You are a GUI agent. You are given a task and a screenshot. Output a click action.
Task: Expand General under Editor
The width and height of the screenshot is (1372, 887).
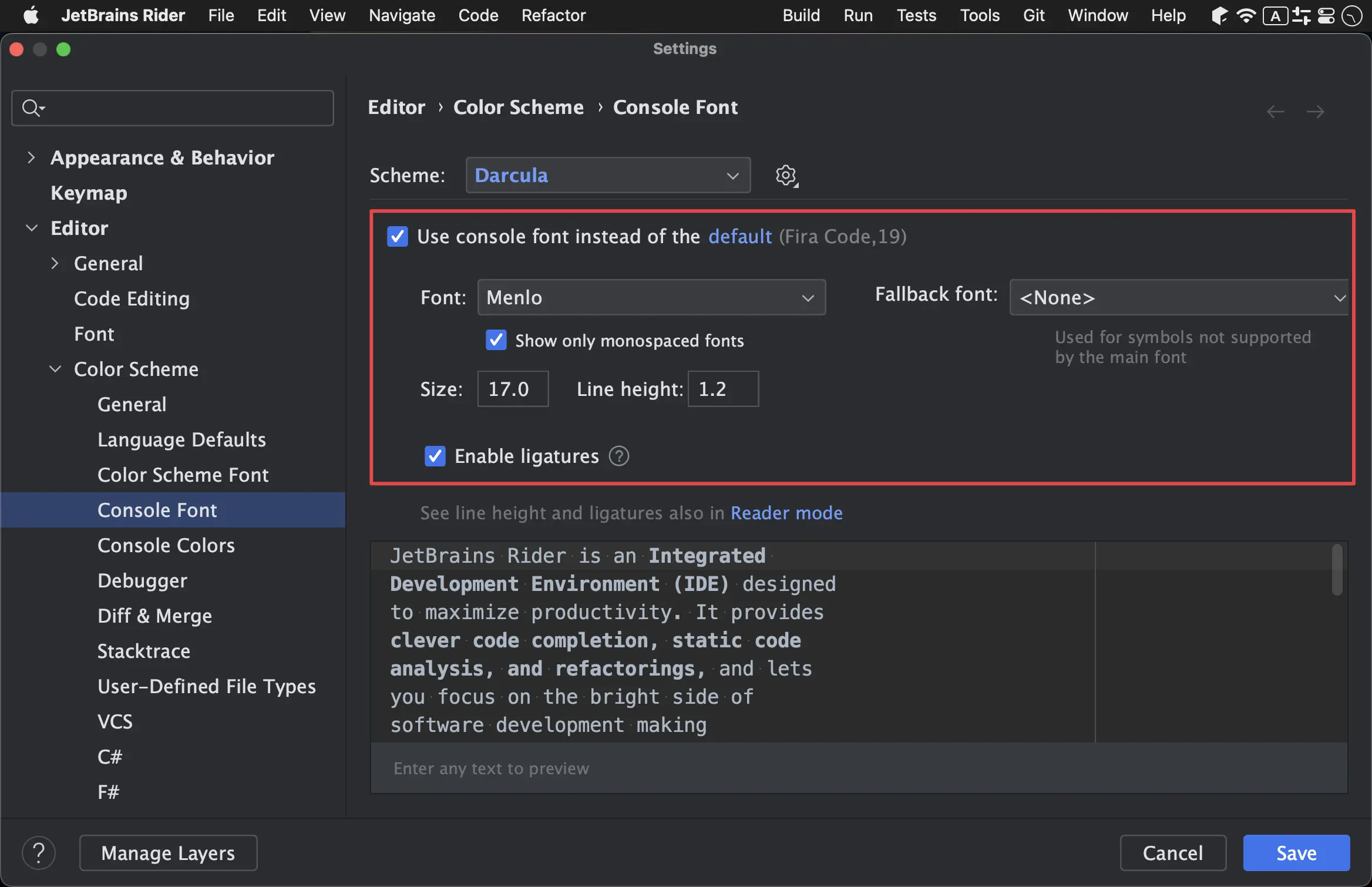coord(55,263)
